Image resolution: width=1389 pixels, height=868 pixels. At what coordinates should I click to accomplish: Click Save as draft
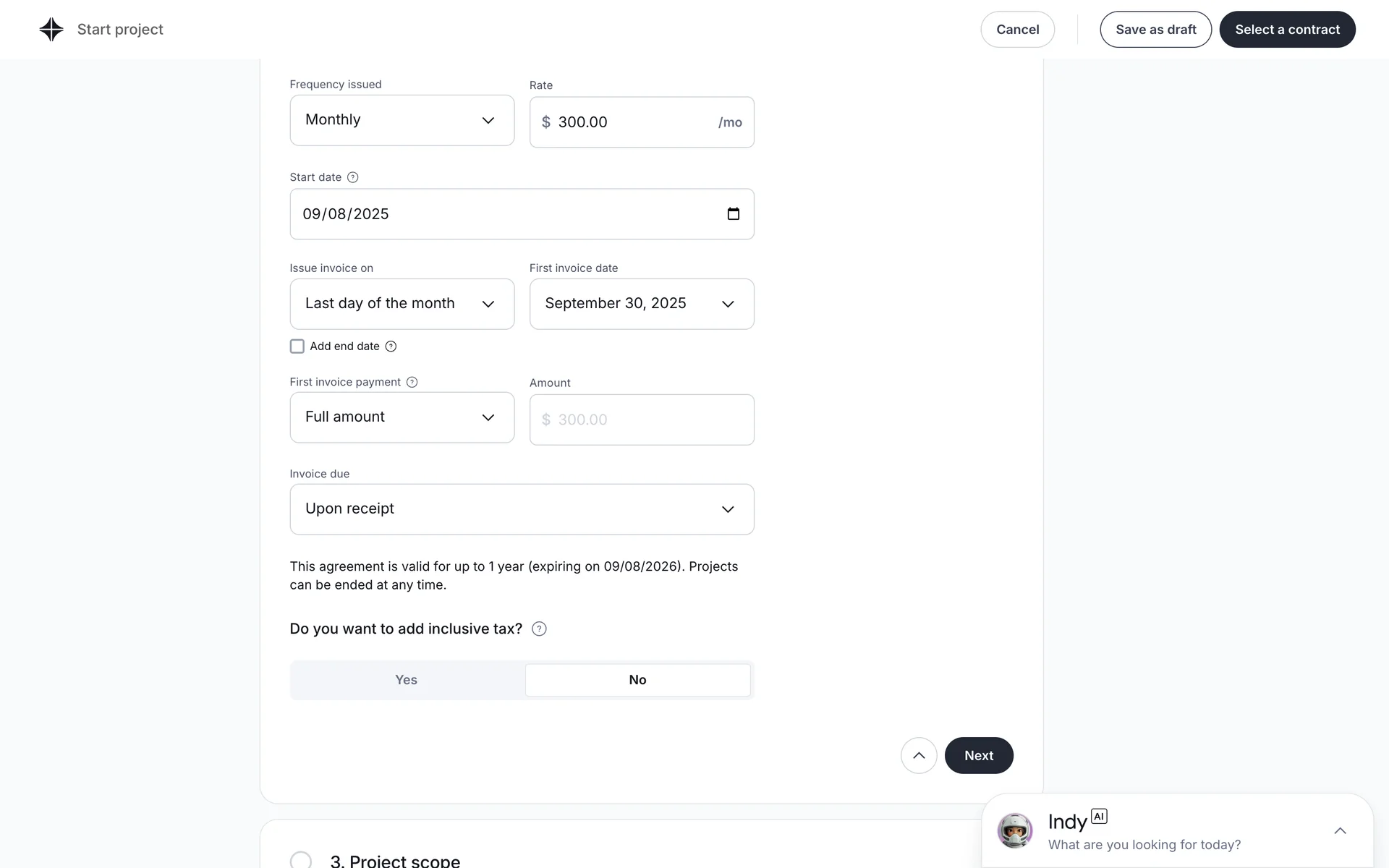coord(1155,30)
